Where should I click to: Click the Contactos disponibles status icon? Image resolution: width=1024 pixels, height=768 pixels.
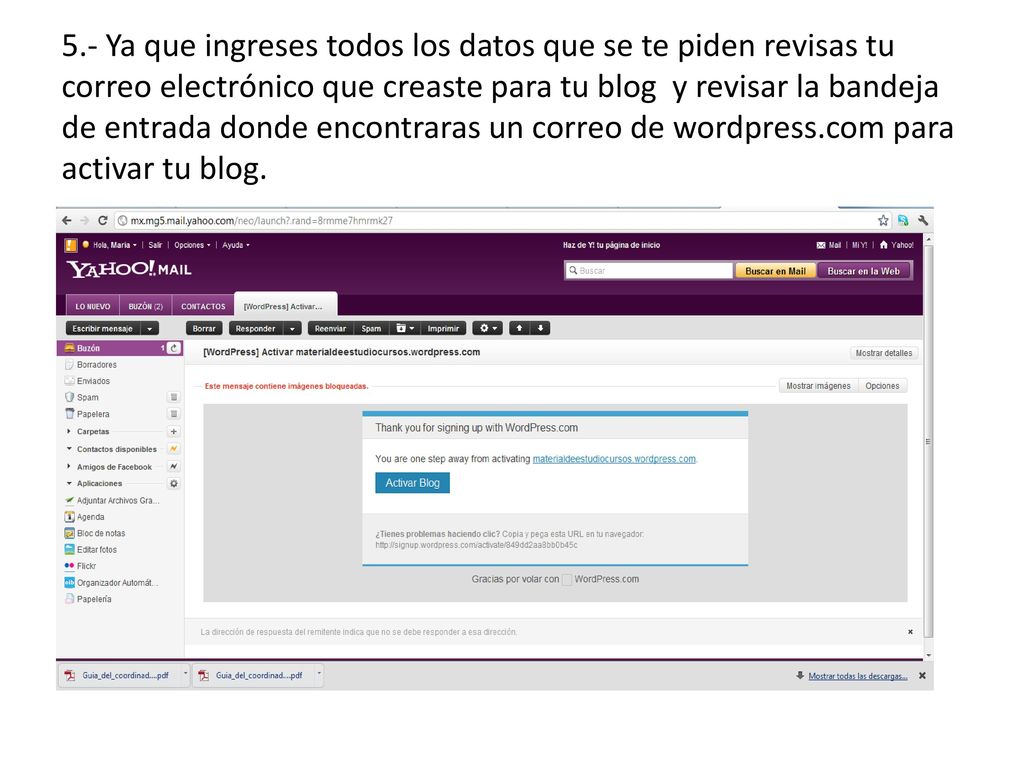174,449
